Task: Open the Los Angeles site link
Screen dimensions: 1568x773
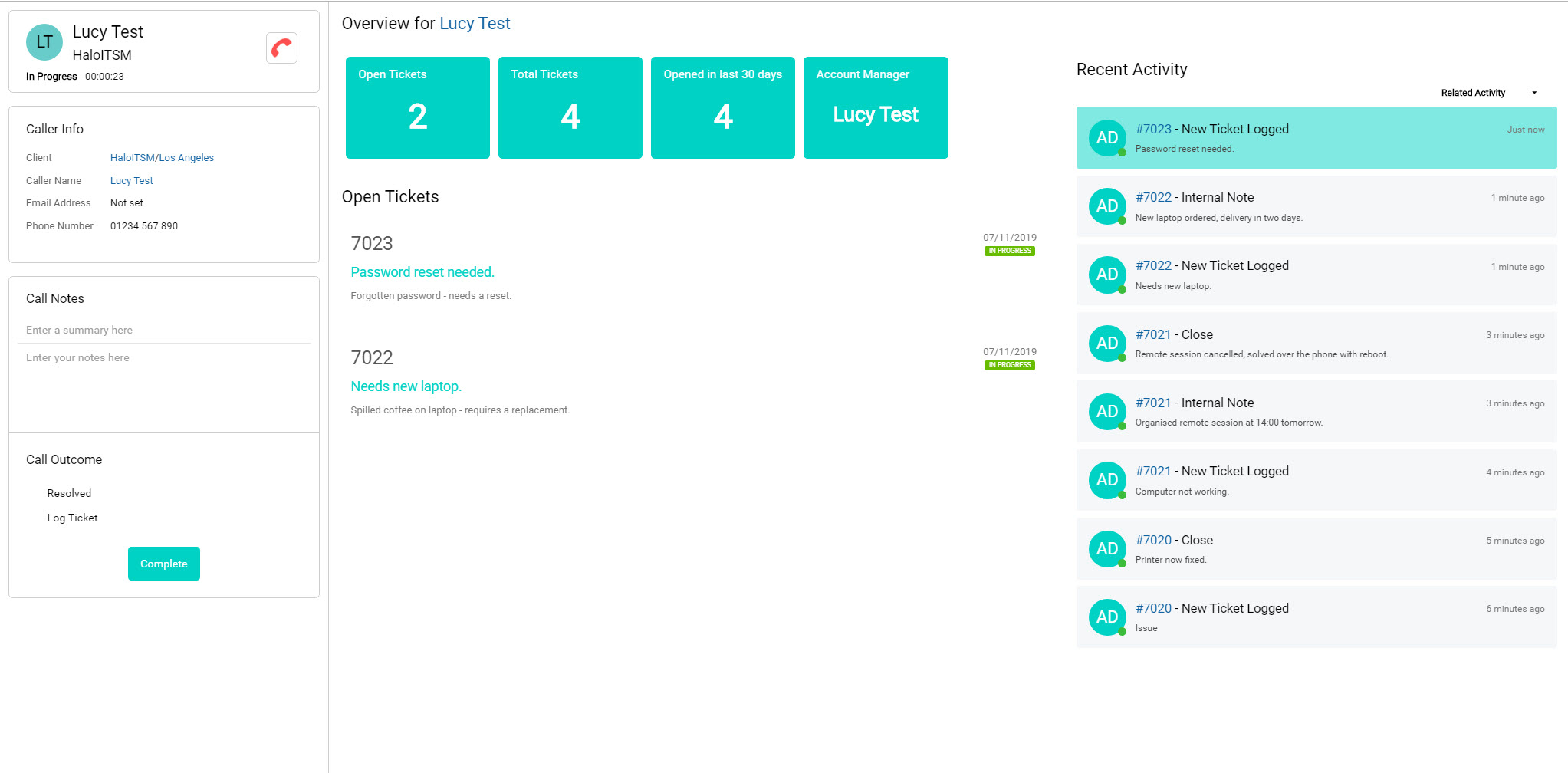Action: point(186,158)
